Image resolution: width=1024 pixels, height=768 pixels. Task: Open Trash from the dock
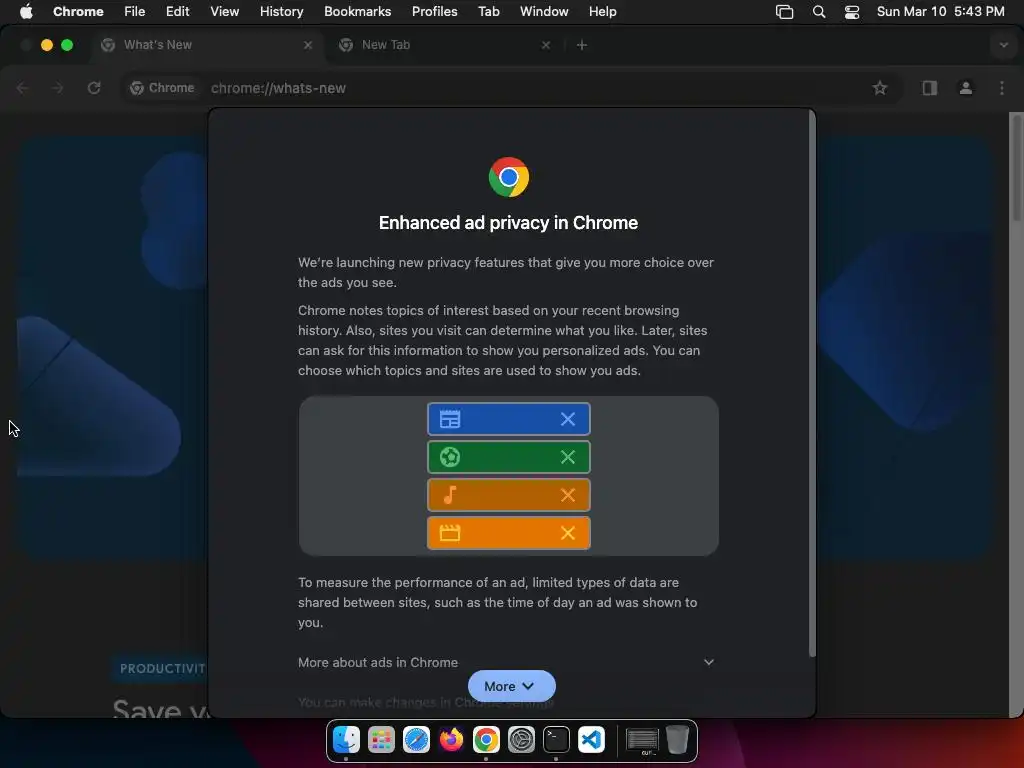[x=677, y=740]
